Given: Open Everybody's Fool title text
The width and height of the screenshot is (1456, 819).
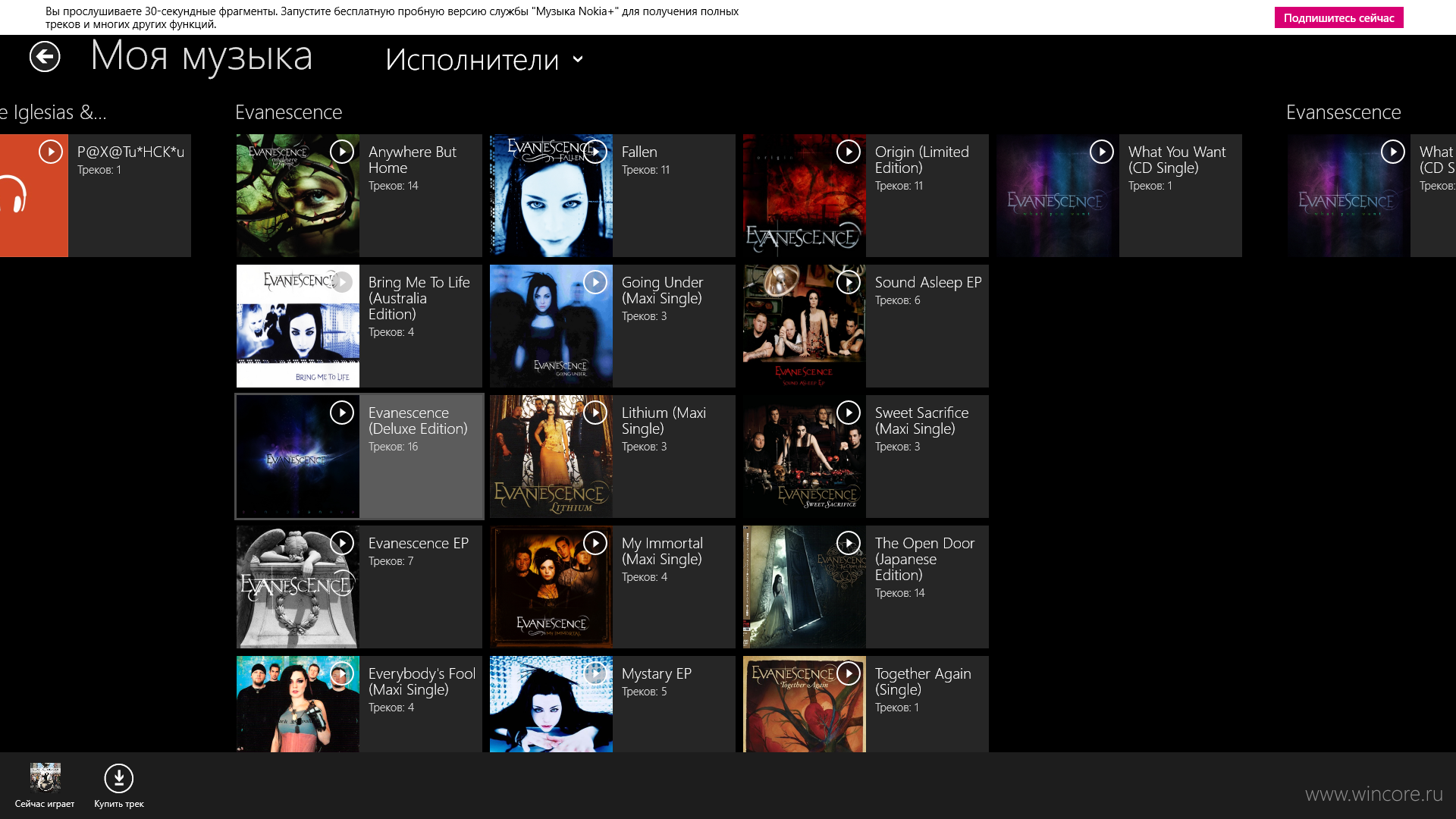Looking at the screenshot, I should (422, 681).
